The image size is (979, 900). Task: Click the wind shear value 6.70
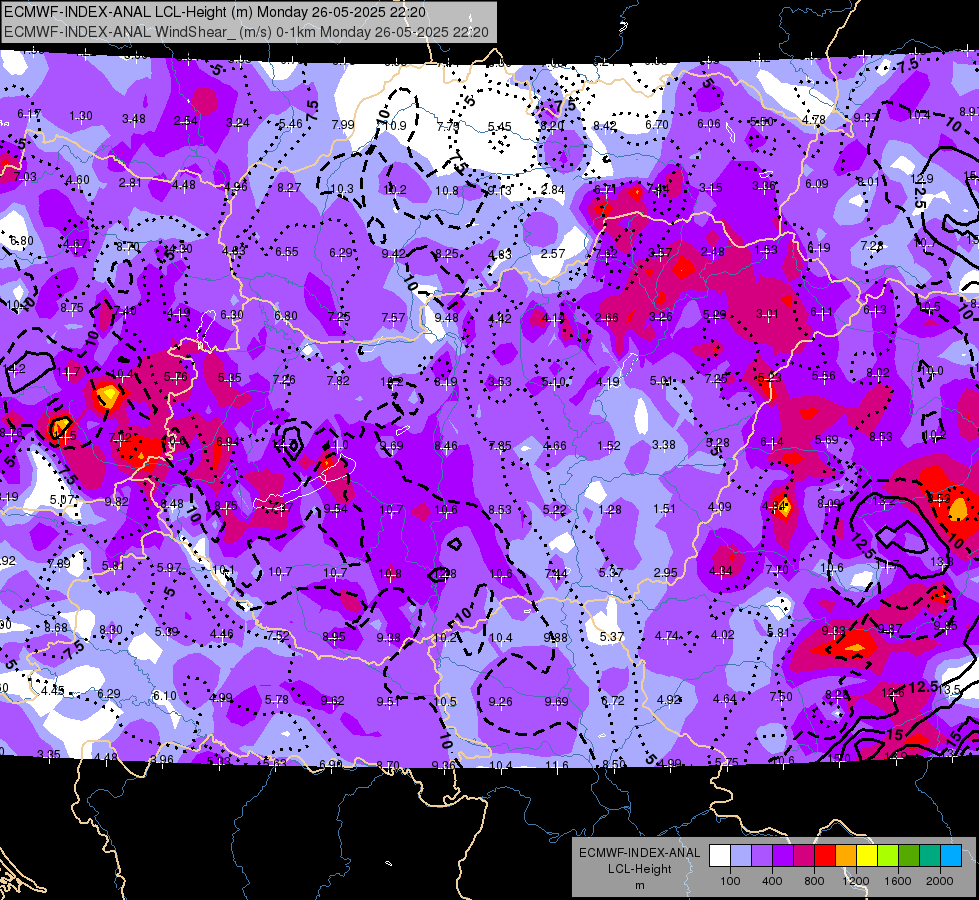[657, 124]
